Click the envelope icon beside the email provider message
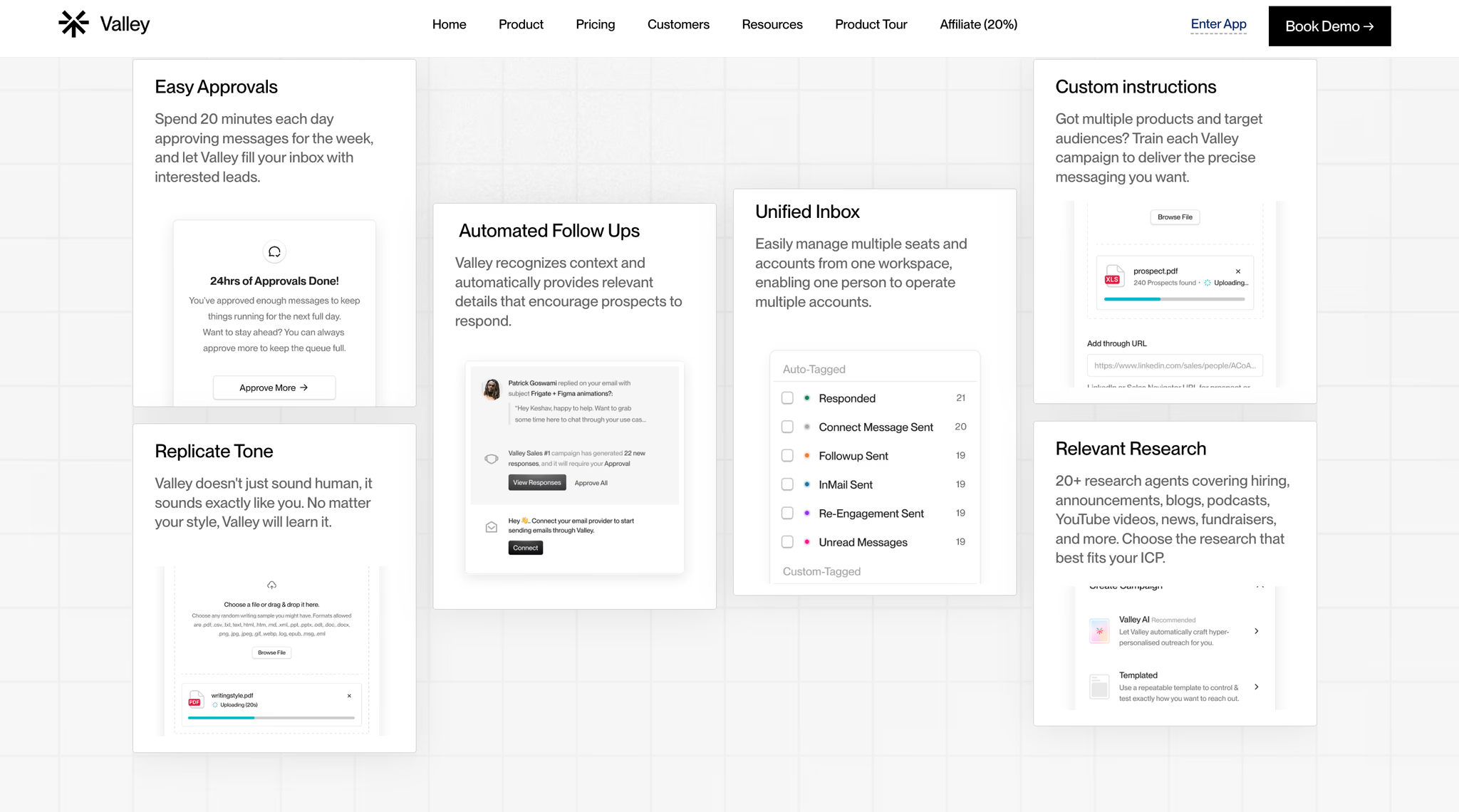The width and height of the screenshot is (1459, 812). 492,527
